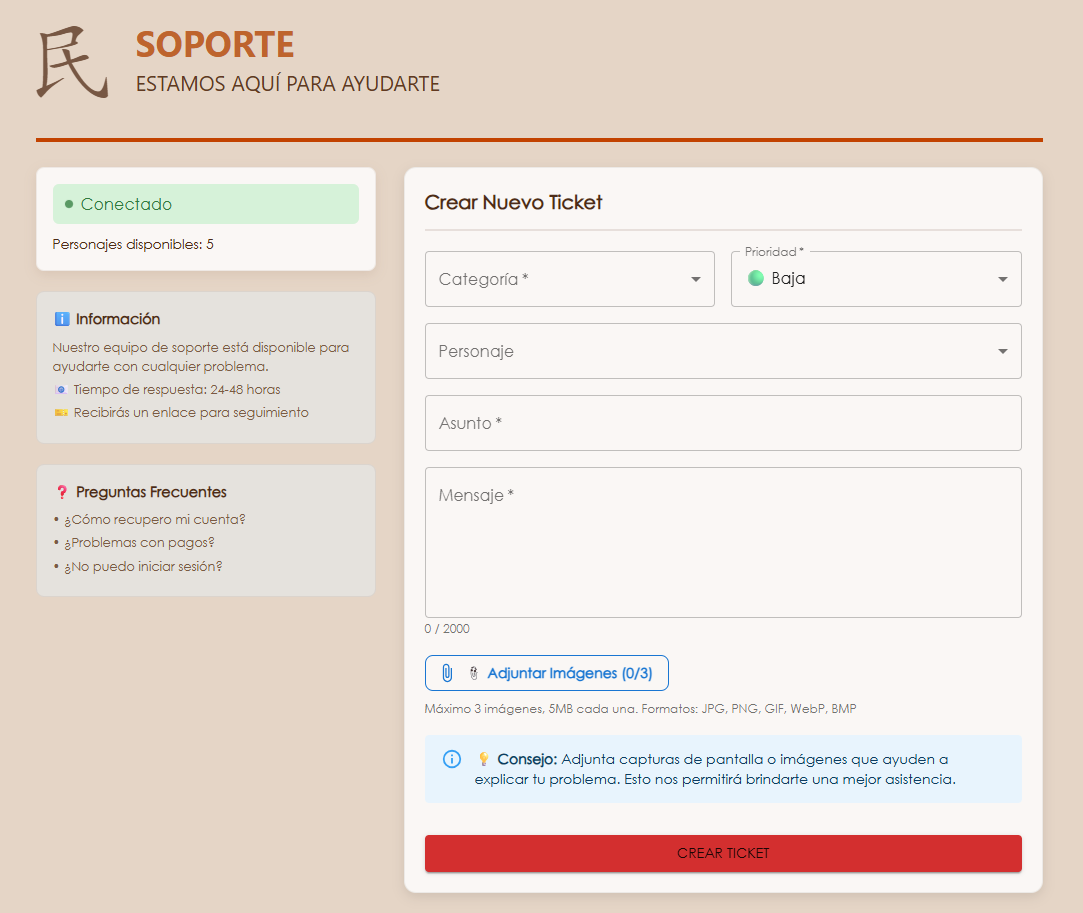Focus the Asunto input field

[x=722, y=423]
